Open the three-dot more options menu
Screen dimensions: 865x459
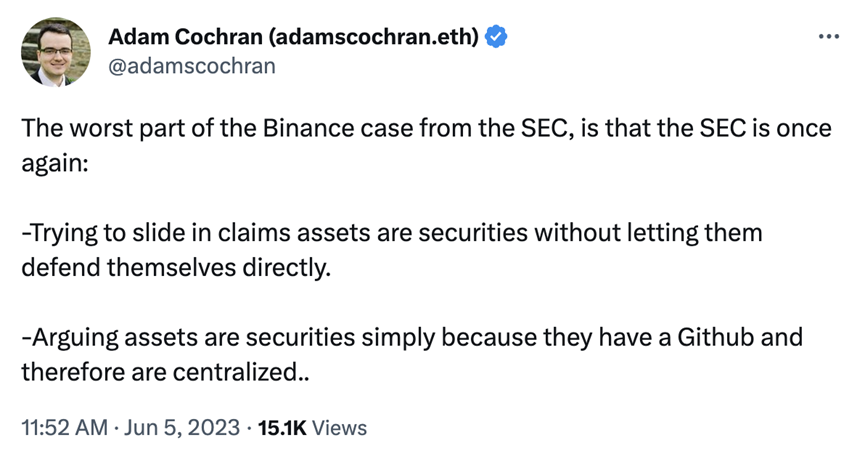[x=829, y=37]
